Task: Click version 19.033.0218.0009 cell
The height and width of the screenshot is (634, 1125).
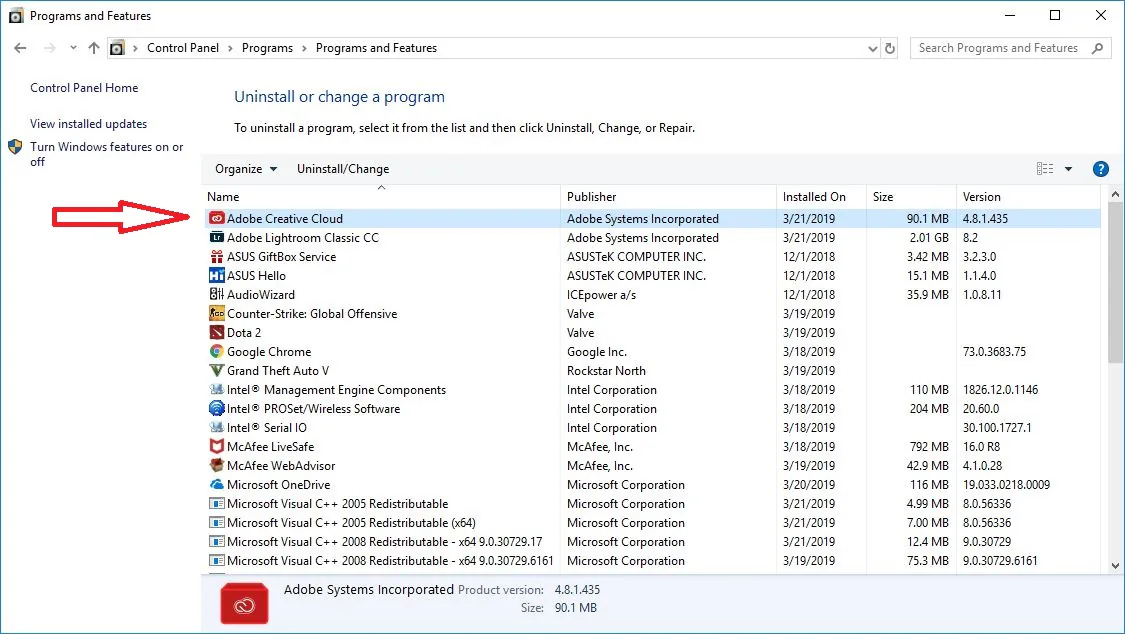Action: pos(1006,484)
